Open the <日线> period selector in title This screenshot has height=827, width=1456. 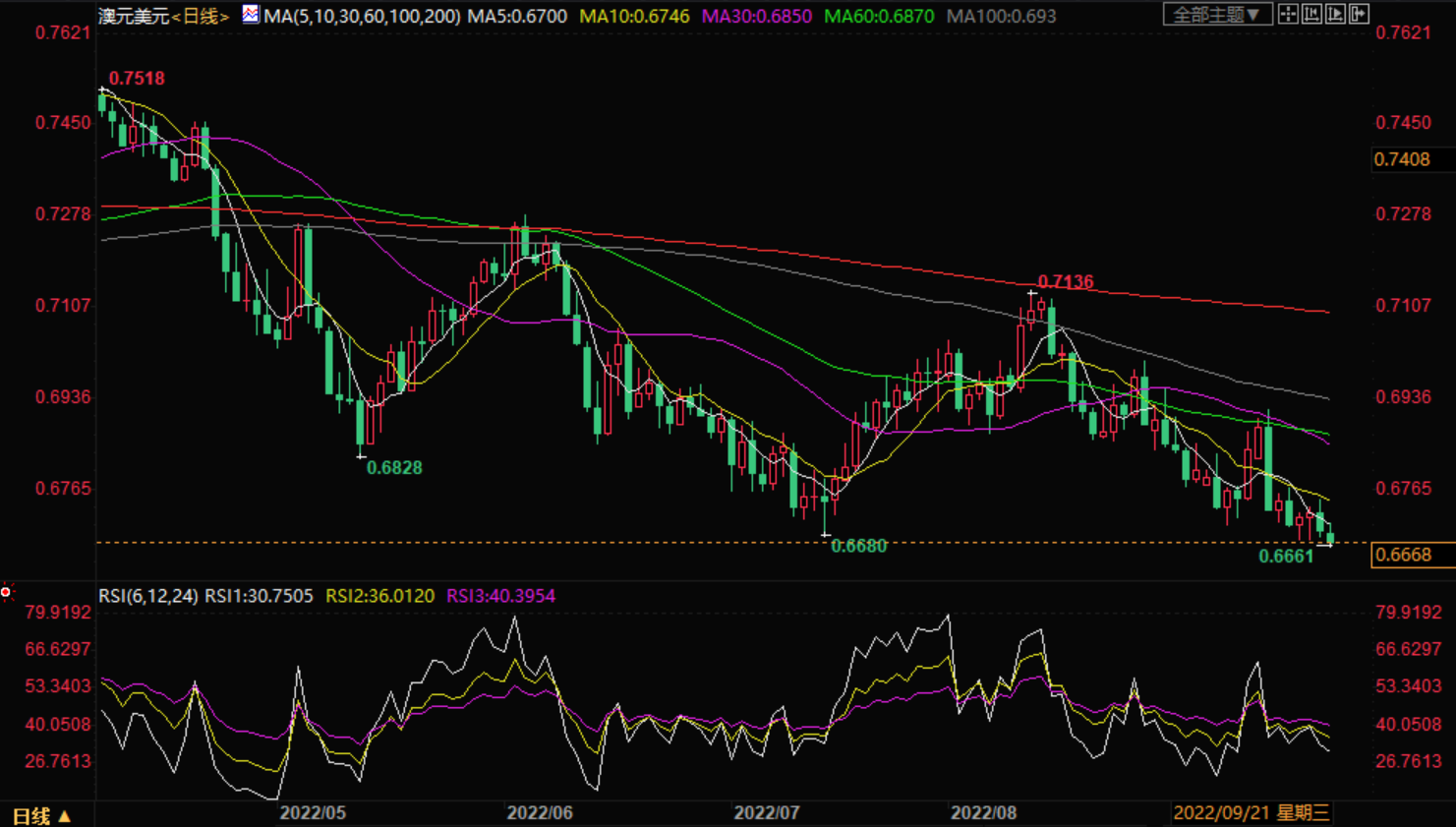(201, 16)
